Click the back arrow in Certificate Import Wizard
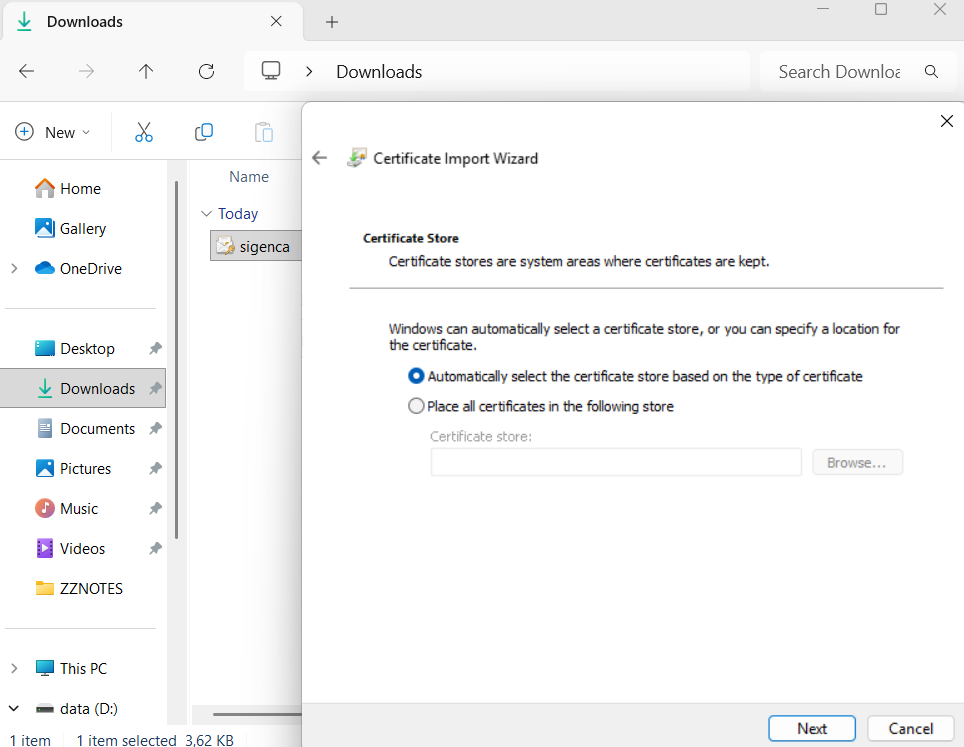The width and height of the screenshot is (964, 747). 320,158
